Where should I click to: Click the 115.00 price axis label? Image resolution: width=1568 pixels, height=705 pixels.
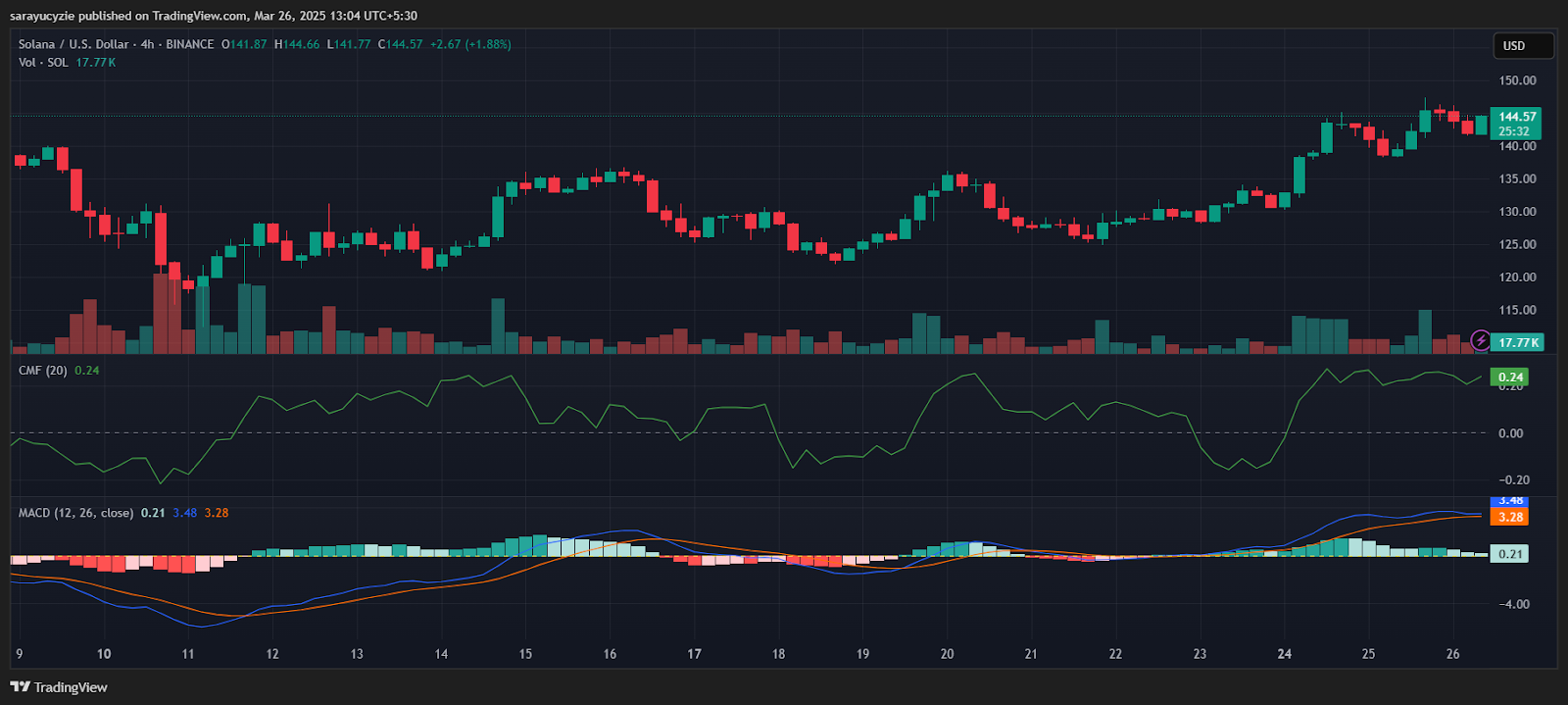click(x=1517, y=310)
